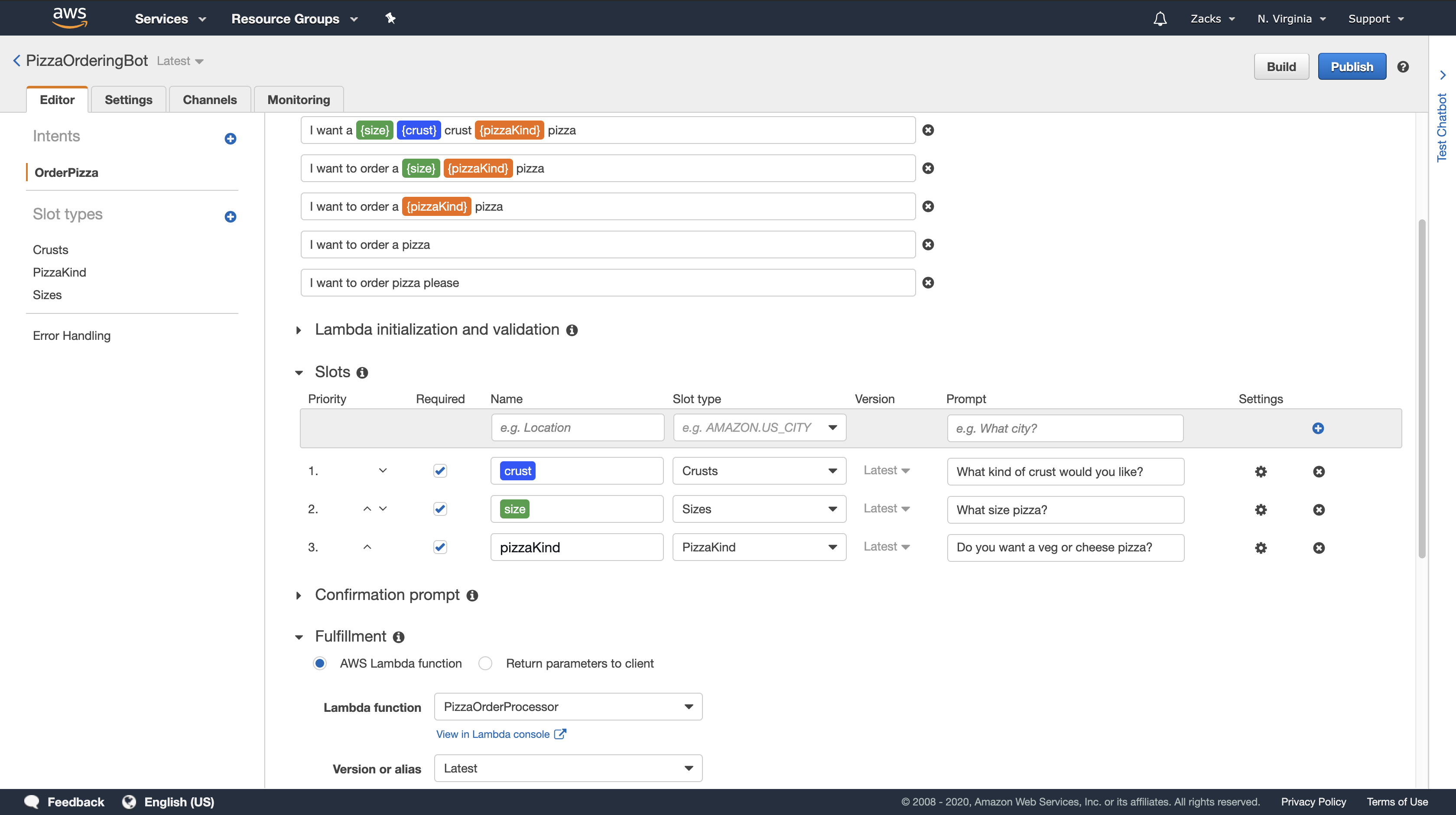1456x815 pixels.
Task: Click the add slot type plus icon
Action: (x=230, y=217)
